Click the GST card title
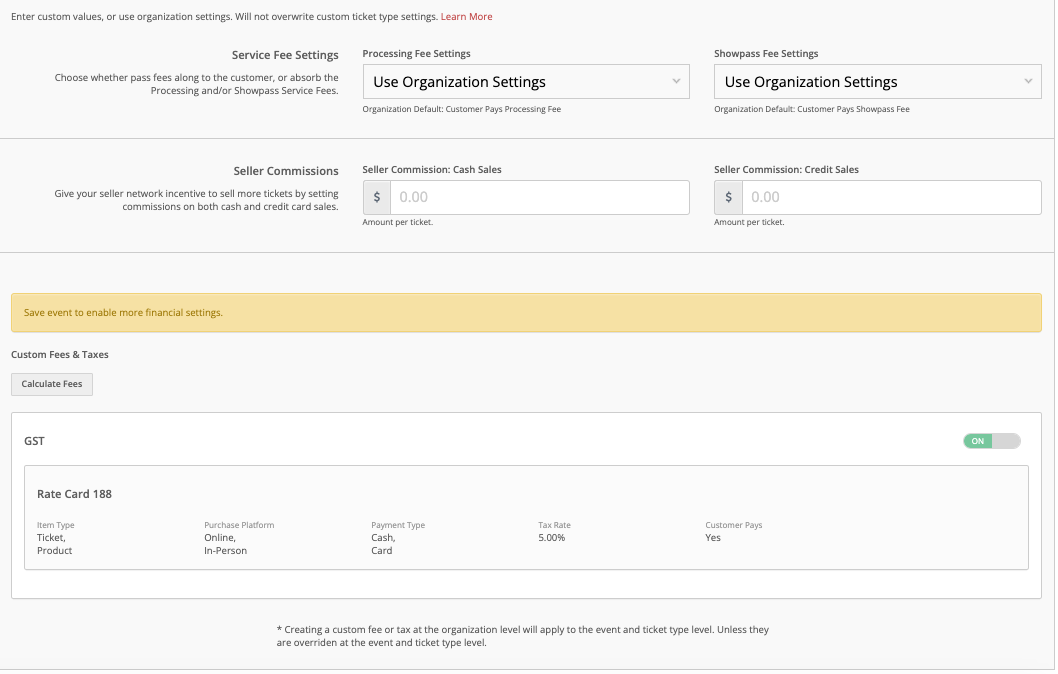Screen dimensions: 1058x674 click(34, 441)
